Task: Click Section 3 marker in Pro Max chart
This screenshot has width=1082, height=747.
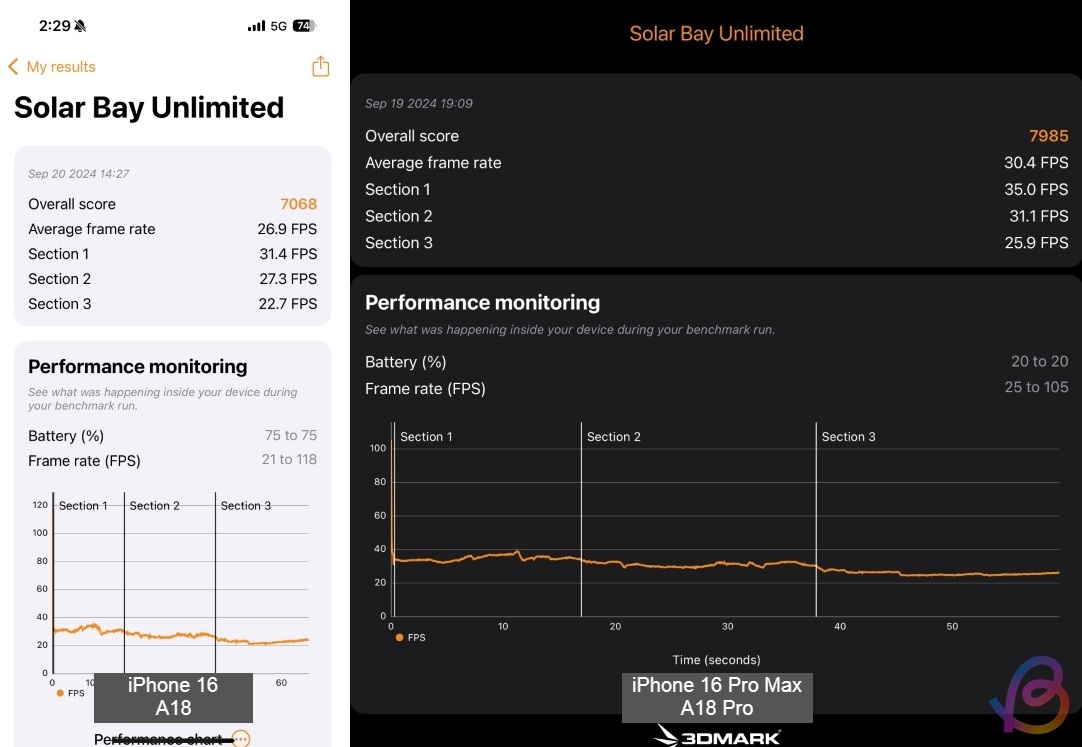Action: tap(848, 437)
